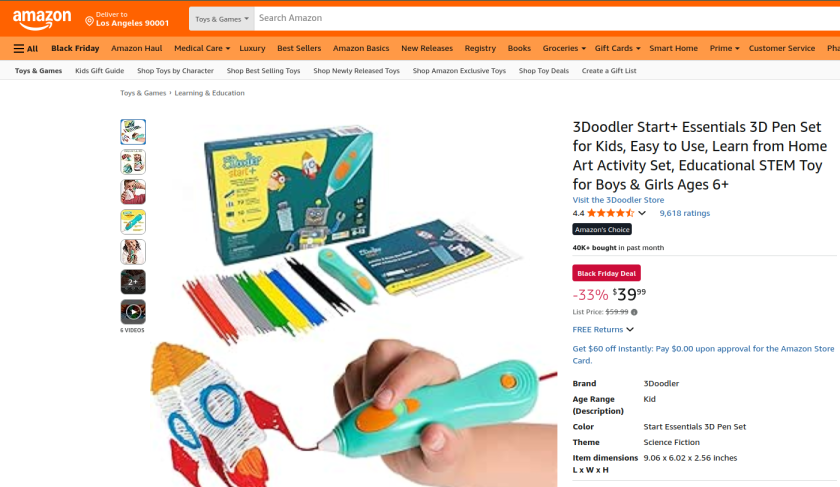The height and width of the screenshot is (487, 840).
Task: Play the 6 videos thumbnail
Action: tap(133, 312)
